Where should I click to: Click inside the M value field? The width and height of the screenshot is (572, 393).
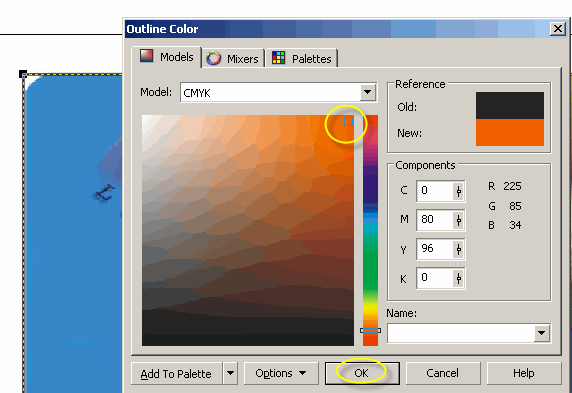pyautogui.click(x=435, y=220)
